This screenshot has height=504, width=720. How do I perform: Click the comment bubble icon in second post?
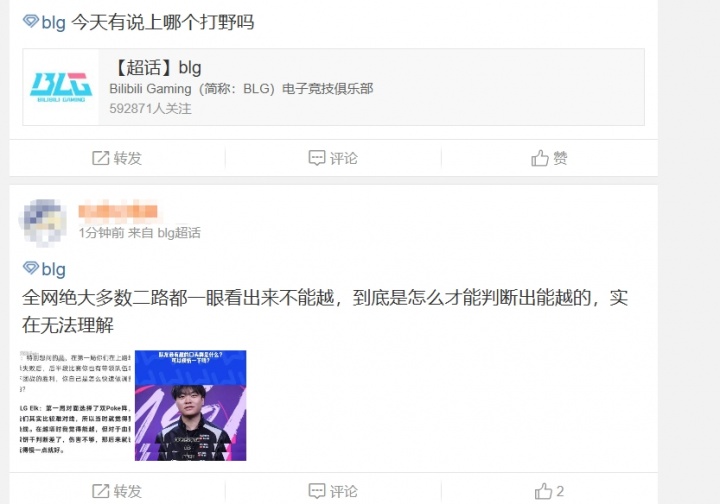(317, 491)
